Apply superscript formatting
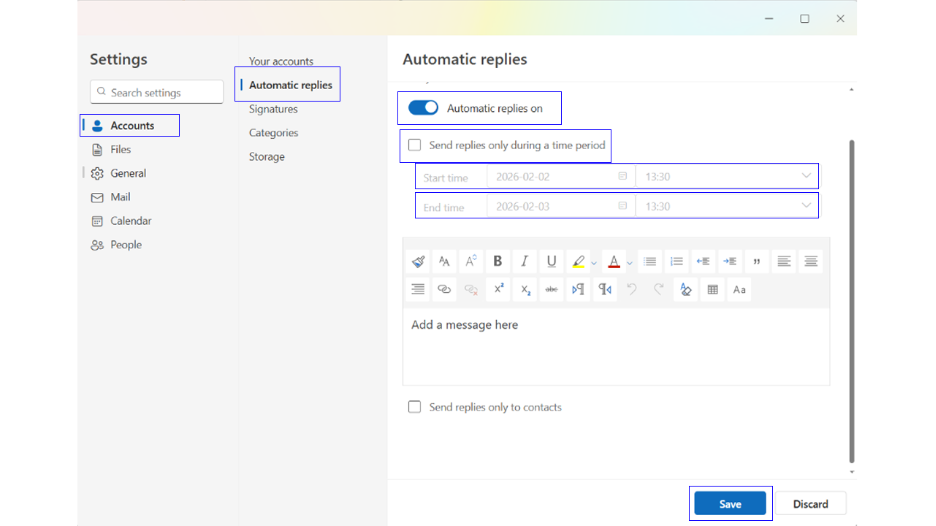 [498, 290]
